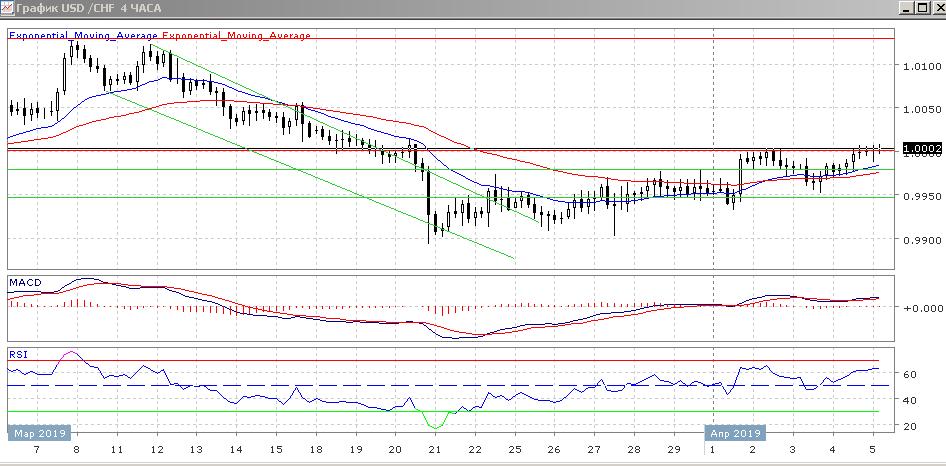Viewport: 946px width, 466px height.
Task: Click the current price tag 1.0002
Action: [921, 149]
